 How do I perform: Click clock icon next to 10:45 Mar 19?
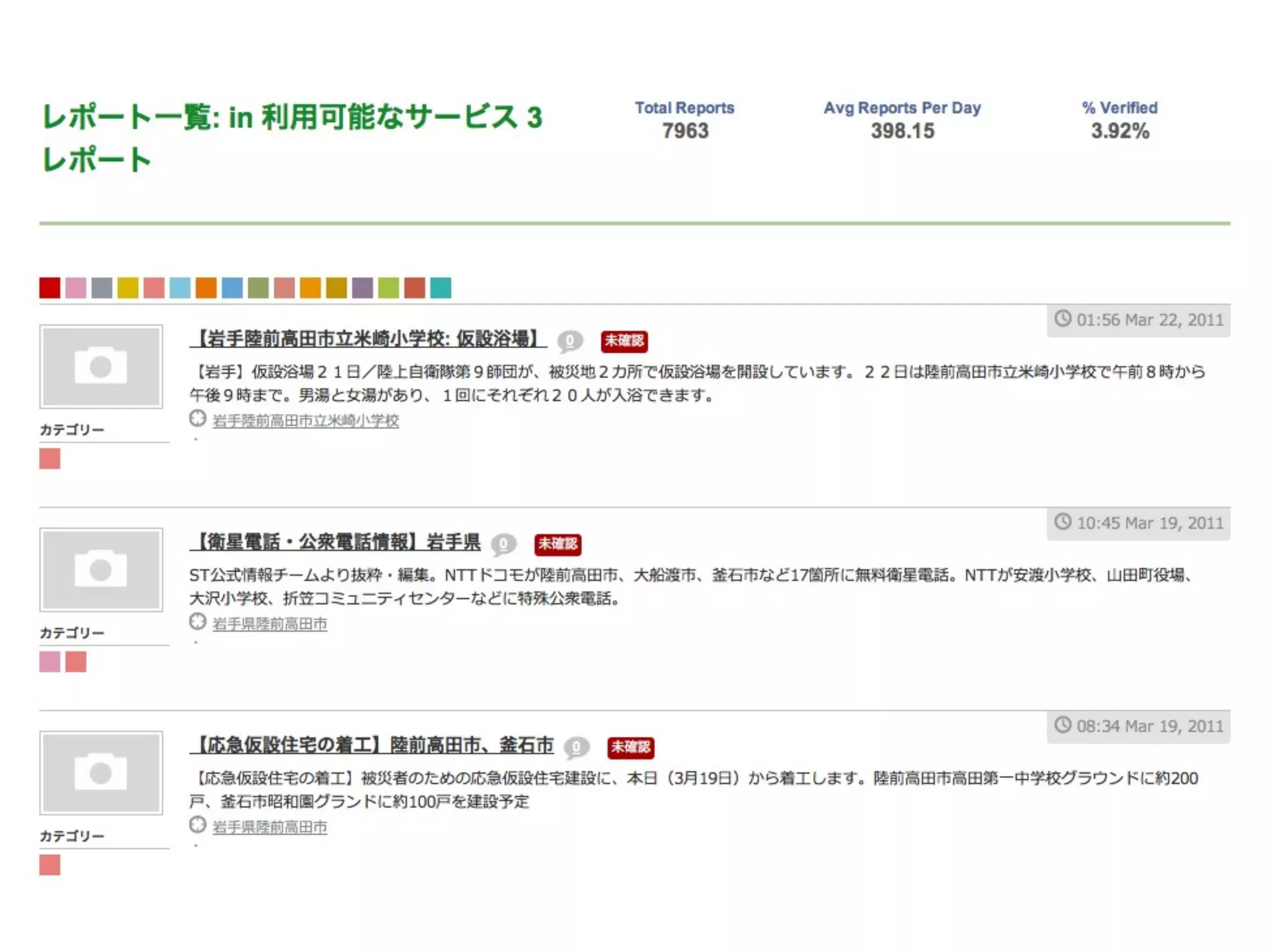coord(1063,522)
